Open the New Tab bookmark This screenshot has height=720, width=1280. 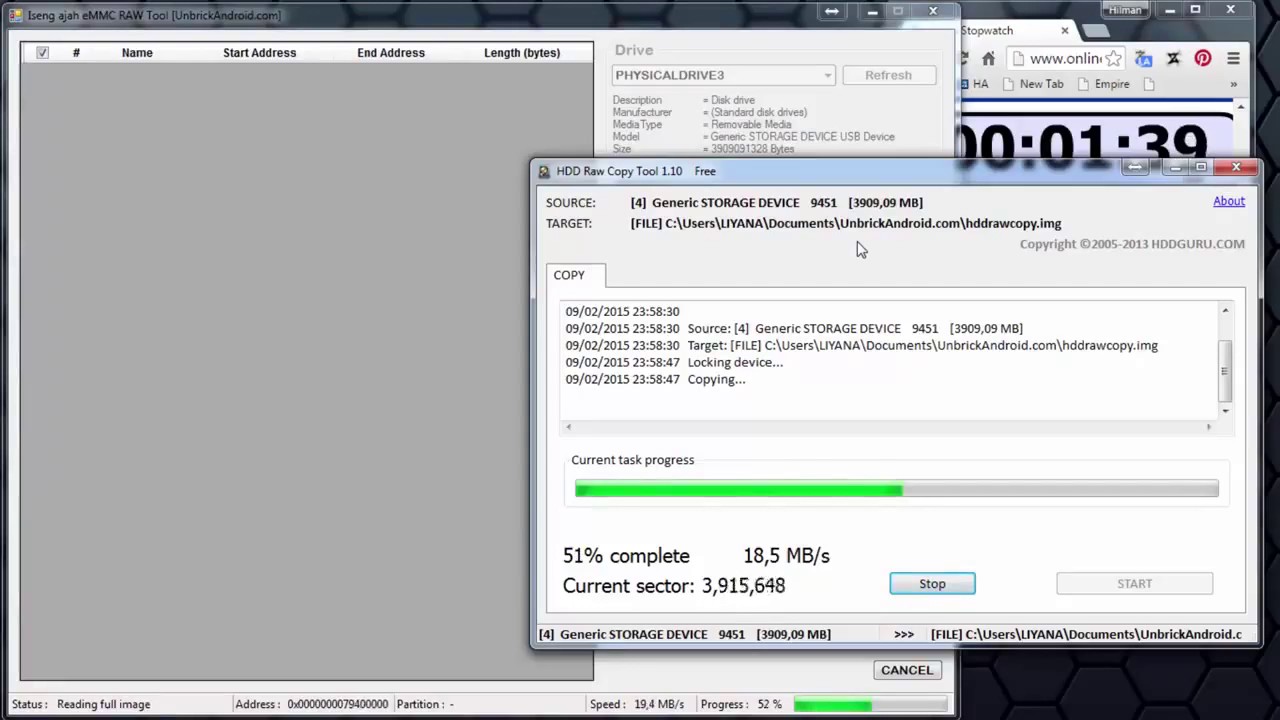click(x=1033, y=84)
